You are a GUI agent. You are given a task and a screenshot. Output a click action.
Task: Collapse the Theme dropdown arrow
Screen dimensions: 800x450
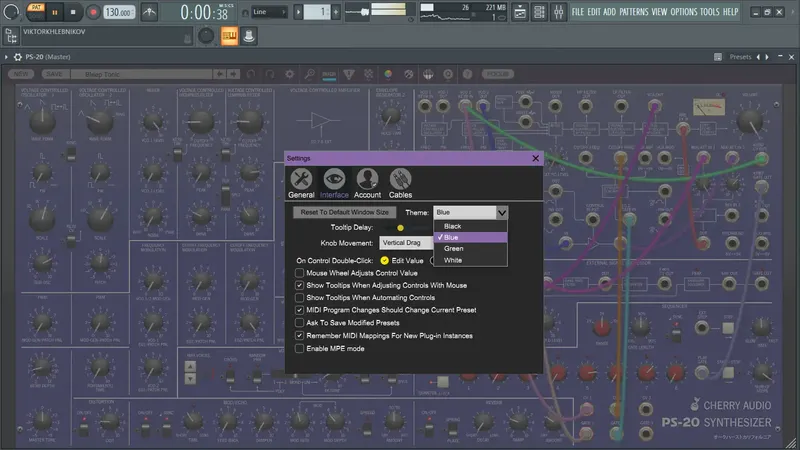(x=502, y=212)
